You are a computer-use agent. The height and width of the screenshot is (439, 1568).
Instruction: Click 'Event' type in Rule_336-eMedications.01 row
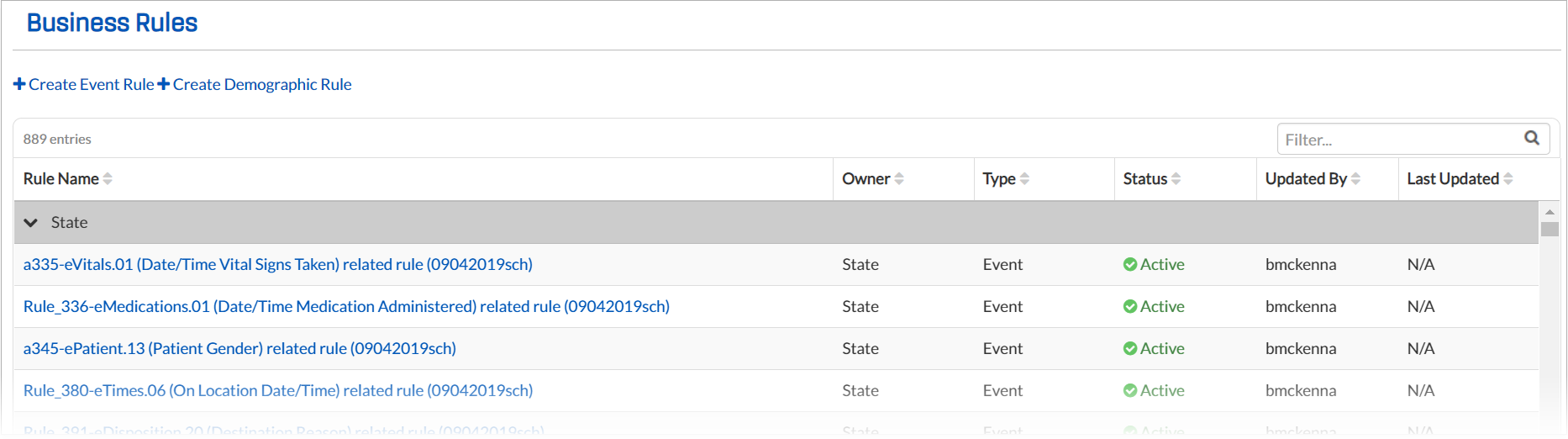coord(1002,306)
